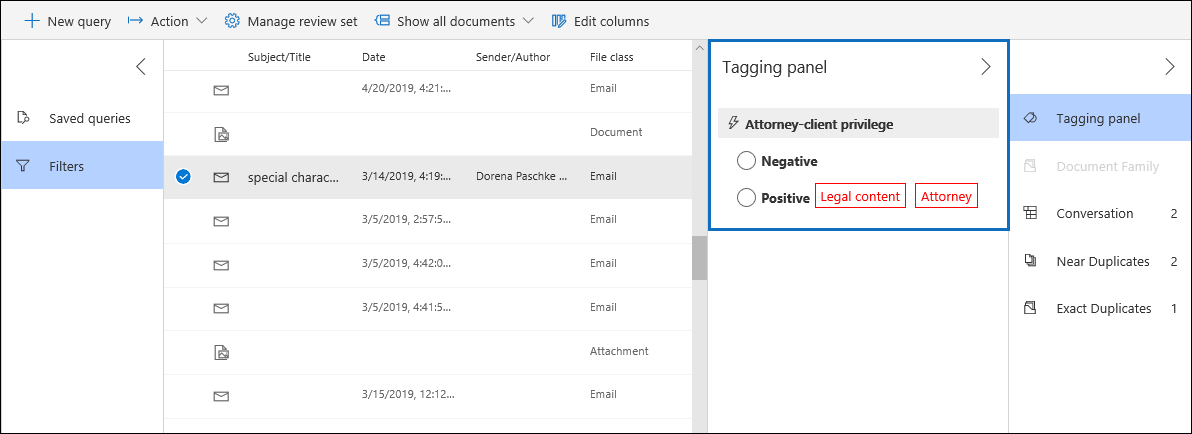Collapse the Tagging panel using its chevron
This screenshot has width=1192, height=434.
(x=985, y=67)
